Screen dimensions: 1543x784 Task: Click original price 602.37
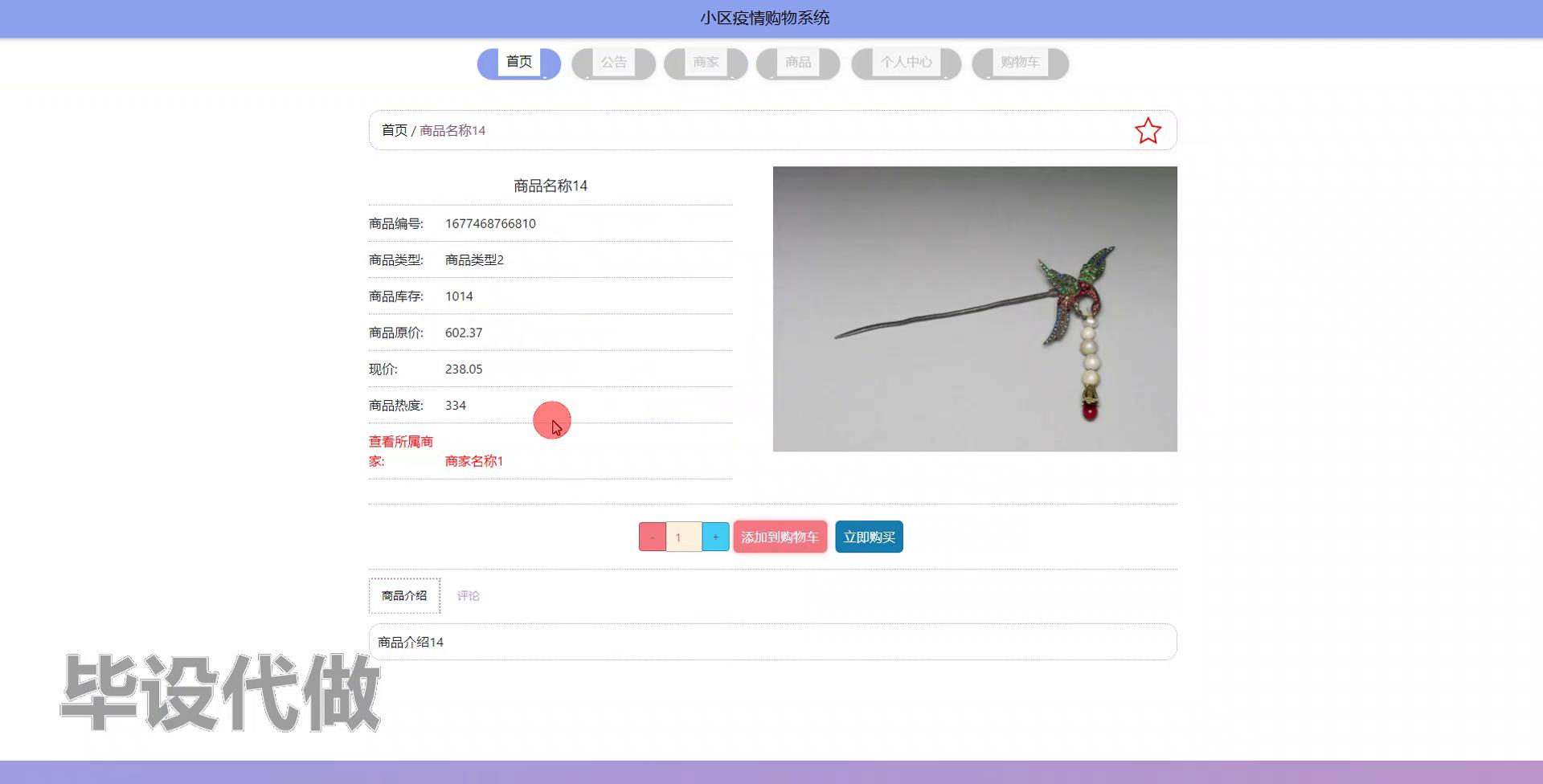(x=464, y=333)
